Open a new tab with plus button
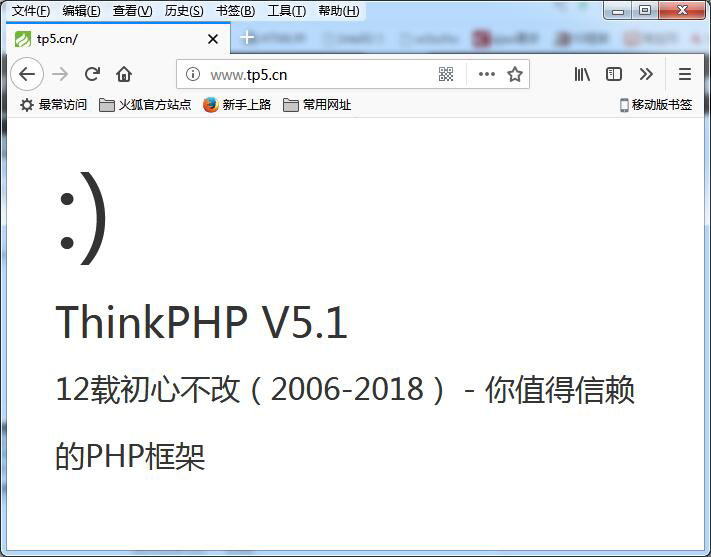 point(247,37)
